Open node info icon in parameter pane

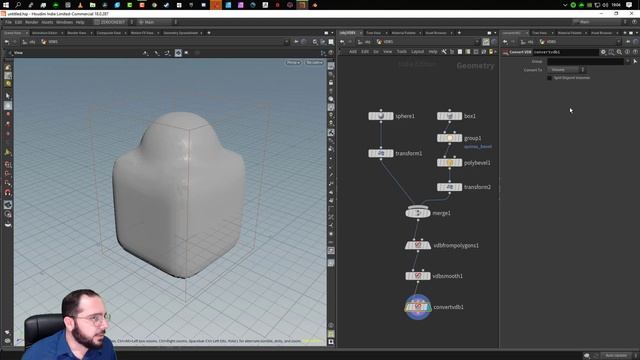[x=627, y=52]
